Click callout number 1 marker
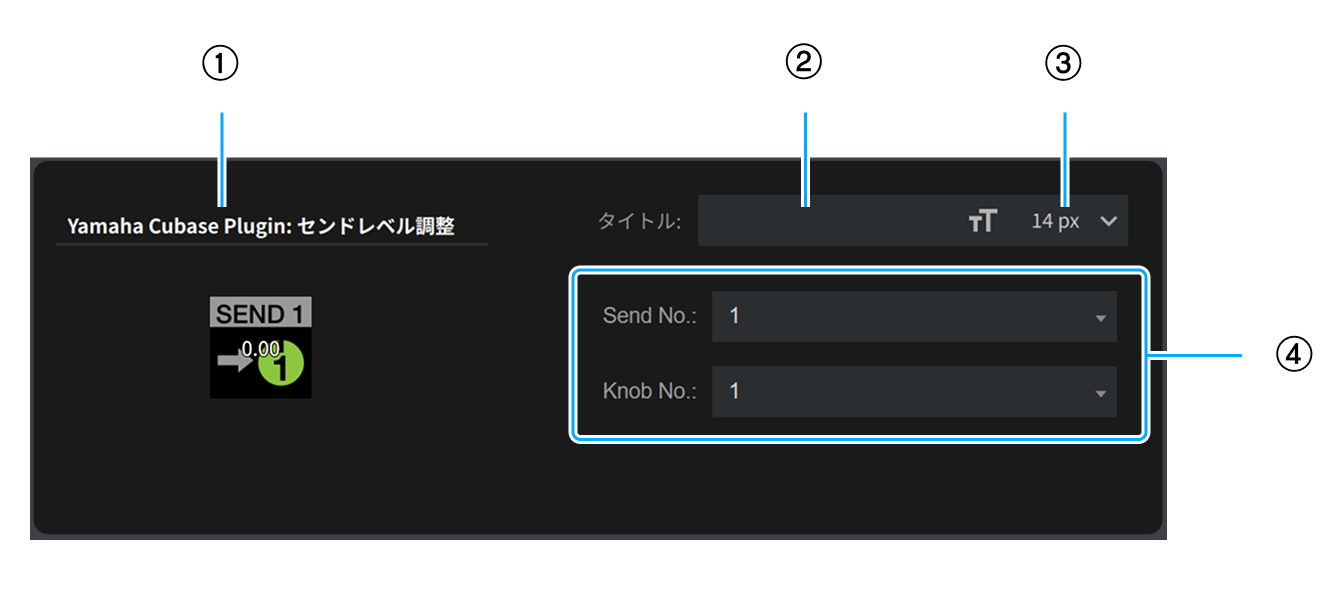Image resolution: width=1344 pixels, height=597 pixels. pyautogui.click(x=221, y=64)
